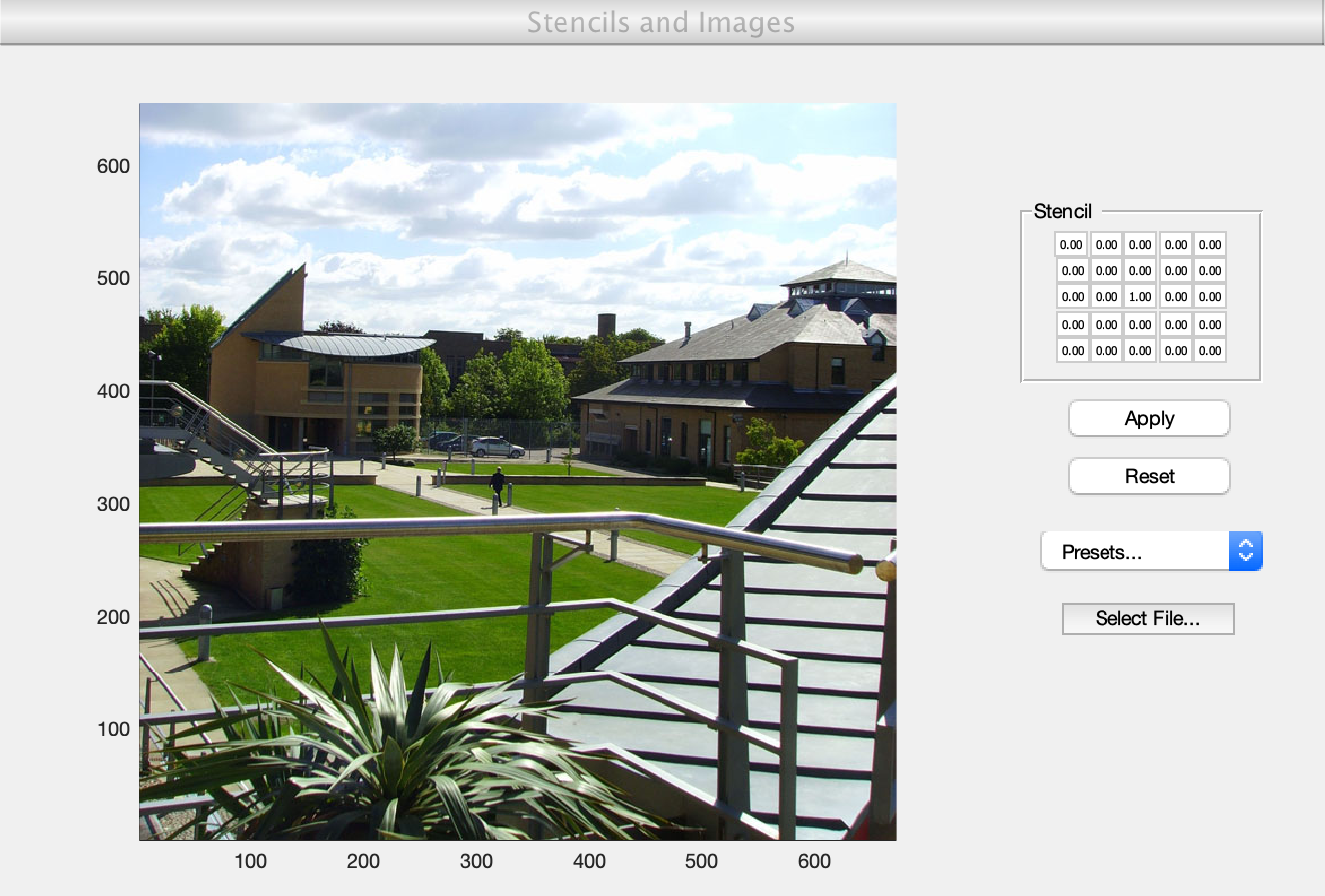Select stencil cell in row 2, column 2
This screenshot has height=896, width=1325.
pyautogui.click(x=1106, y=270)
